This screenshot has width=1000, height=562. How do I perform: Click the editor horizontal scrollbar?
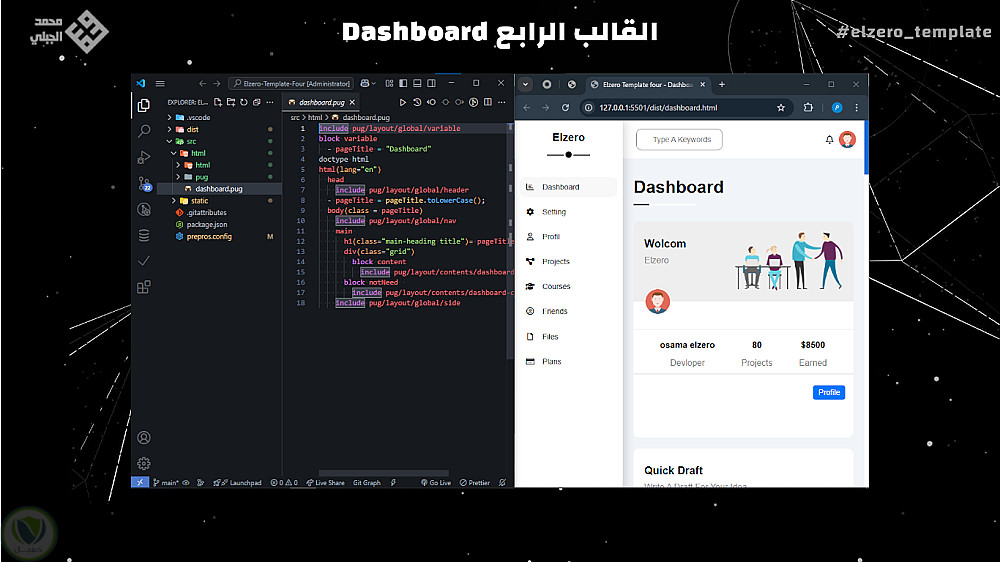[383, 473]
